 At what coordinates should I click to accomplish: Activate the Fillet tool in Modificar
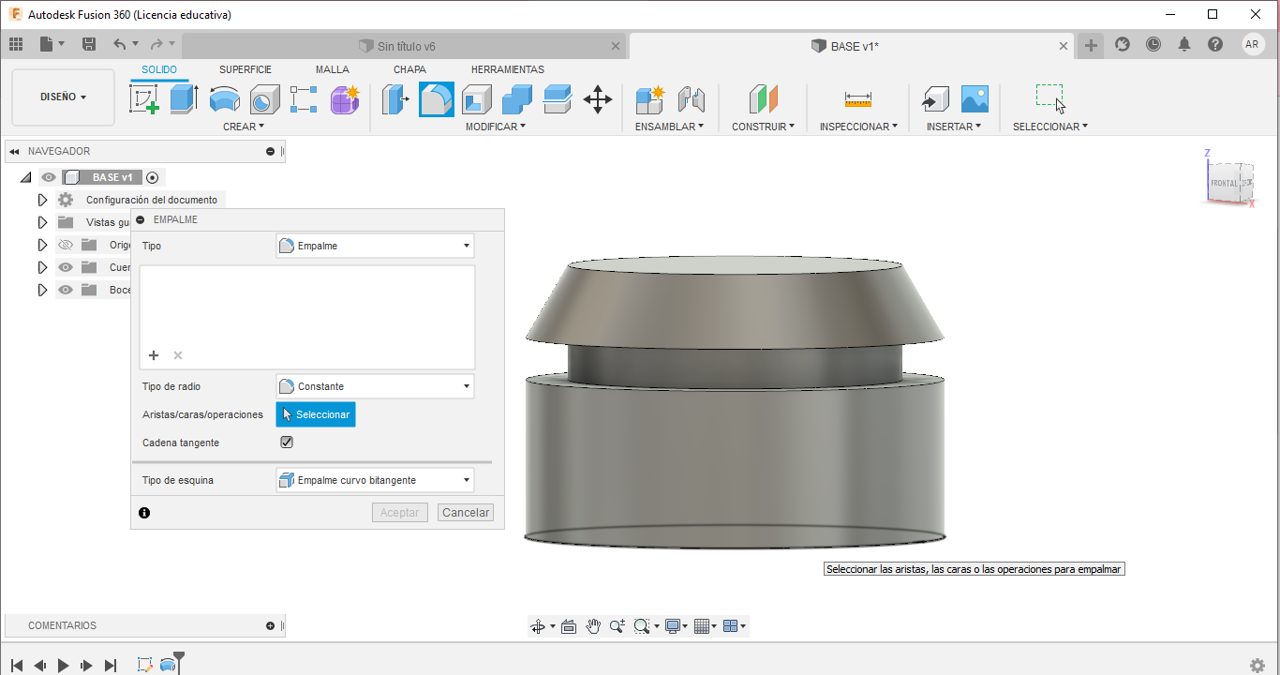tap(436, 99)
